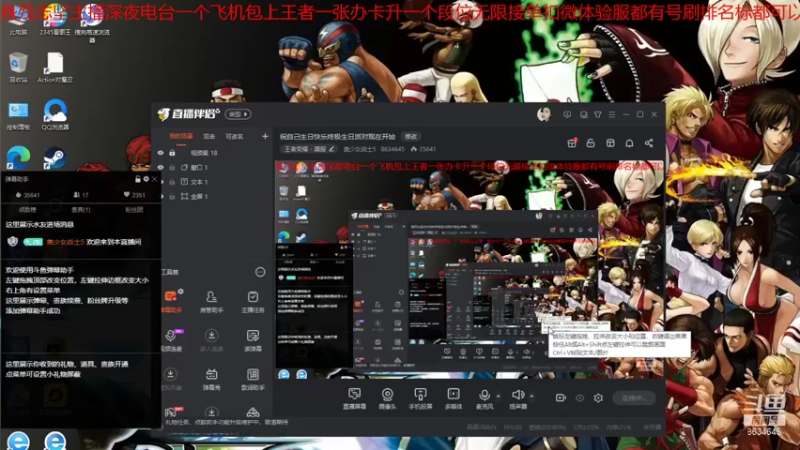Viewport: 800px width, 450px height.
Task: Toggle the lock on the 窗口 1 source
Action: coord(172,167)
